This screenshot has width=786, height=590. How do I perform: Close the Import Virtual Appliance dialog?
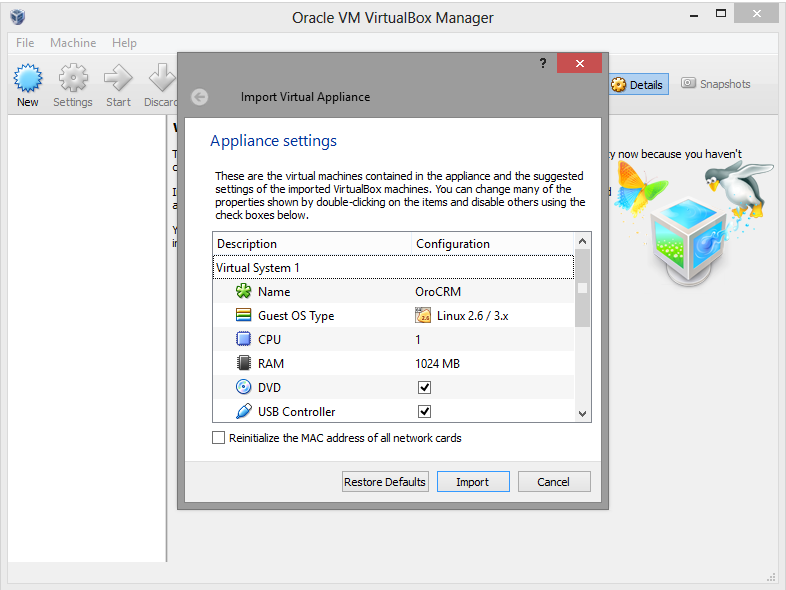(579, 63)
